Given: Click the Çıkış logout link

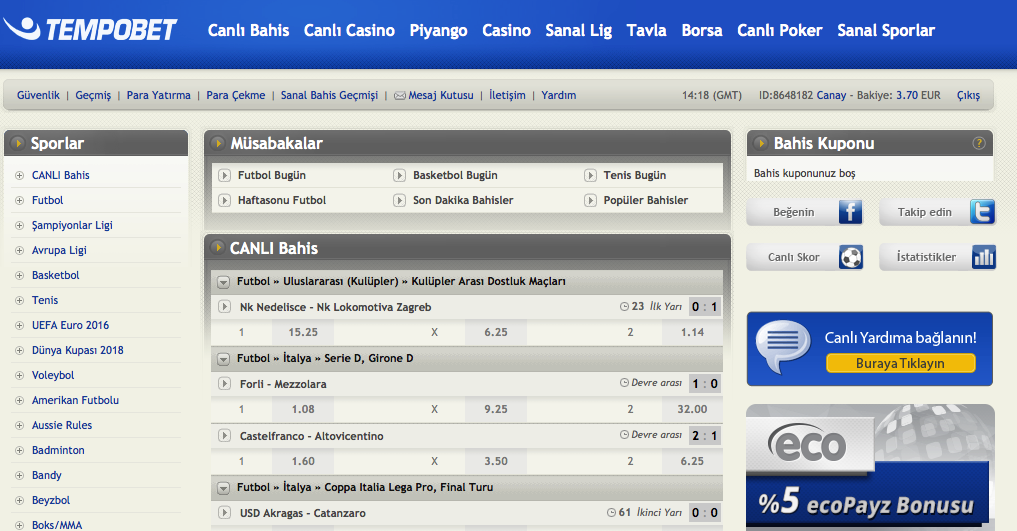Looking at the screenshot, I should pyautogui.click(x=968, y=96).
